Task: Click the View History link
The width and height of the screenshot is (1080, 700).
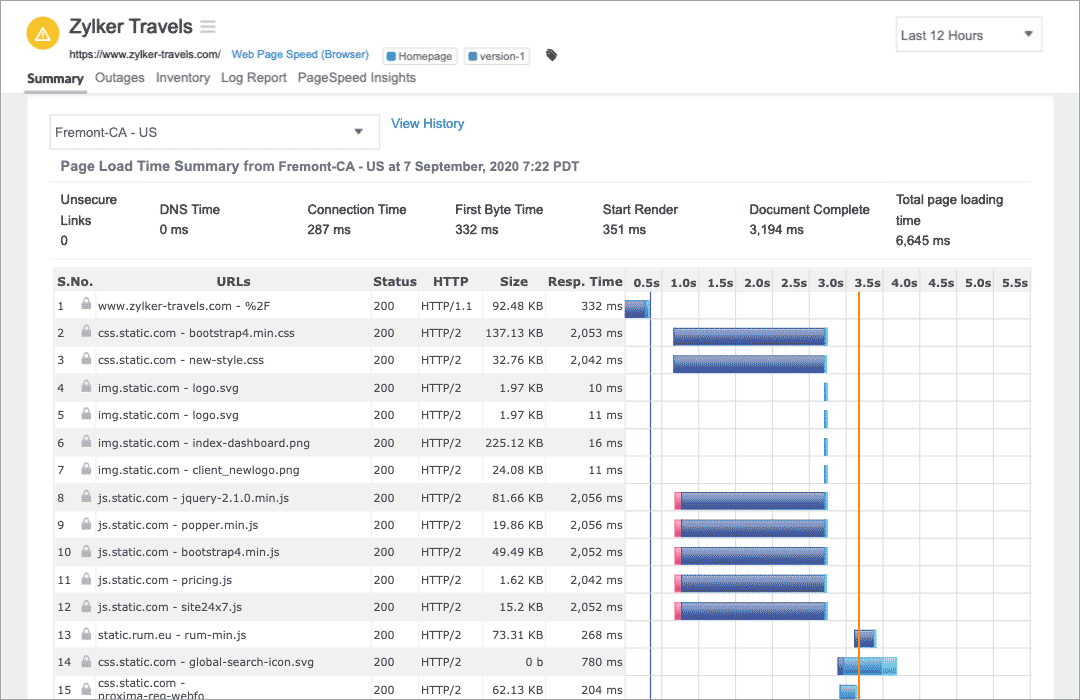Action: pos(427,123)
